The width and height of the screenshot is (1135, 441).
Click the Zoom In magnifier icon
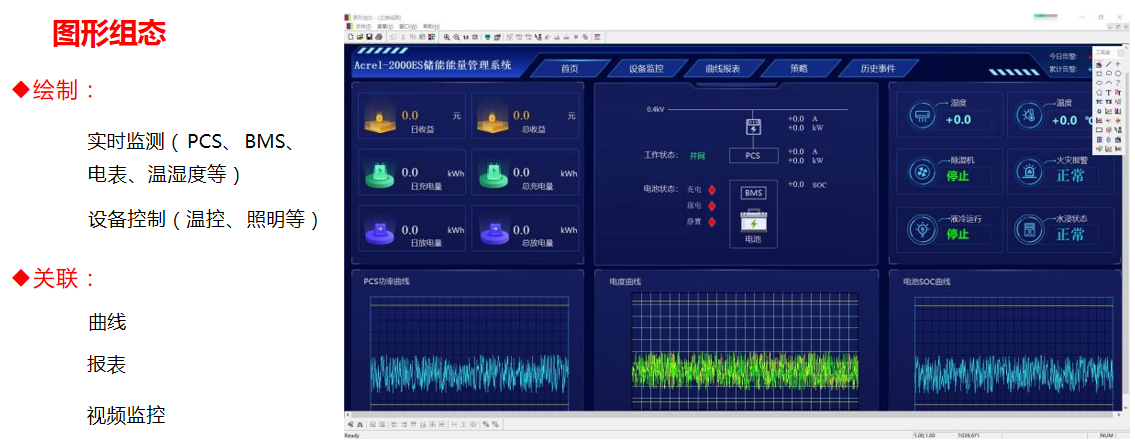coord(447,37)
